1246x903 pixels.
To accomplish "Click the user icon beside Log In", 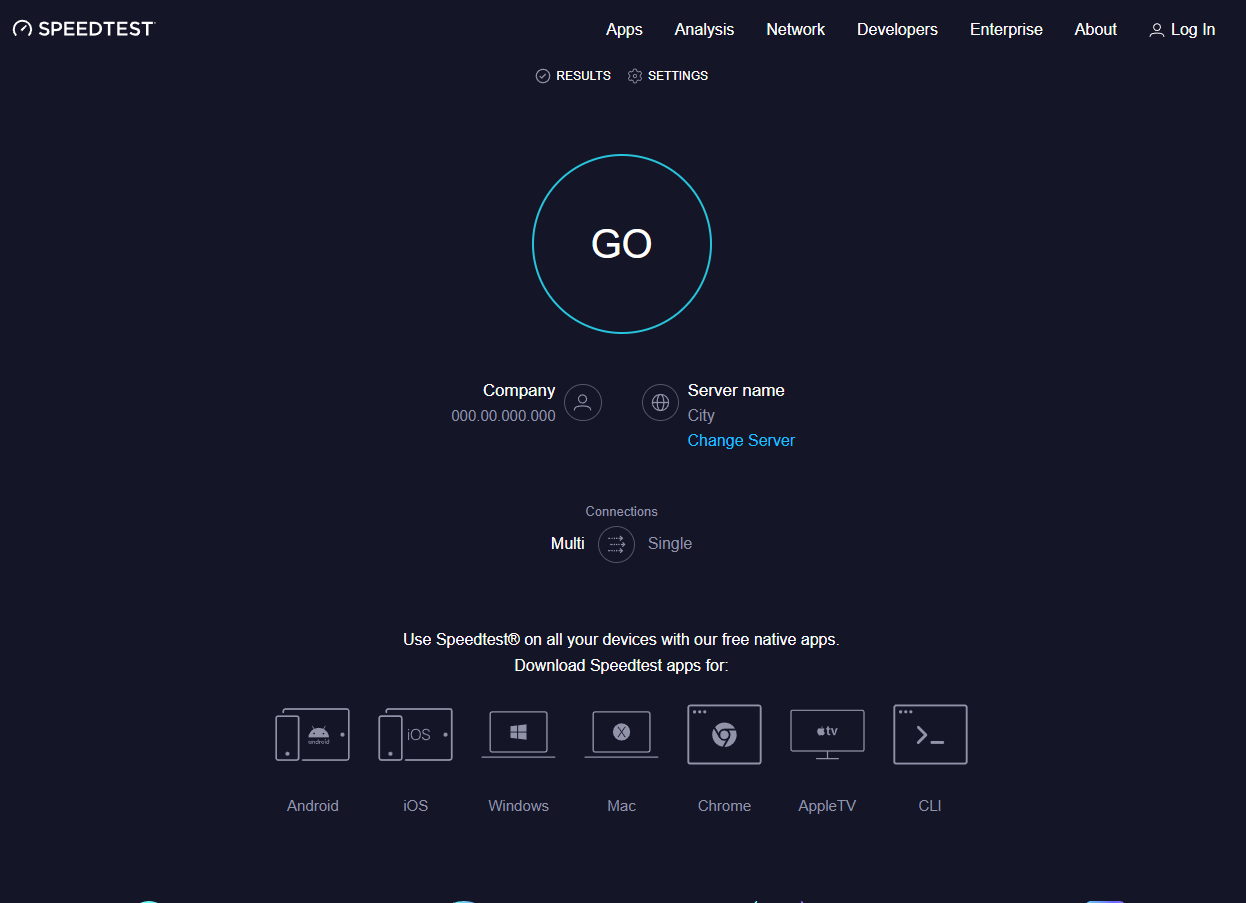I will pyautogui.click(x=1157, y=30).
